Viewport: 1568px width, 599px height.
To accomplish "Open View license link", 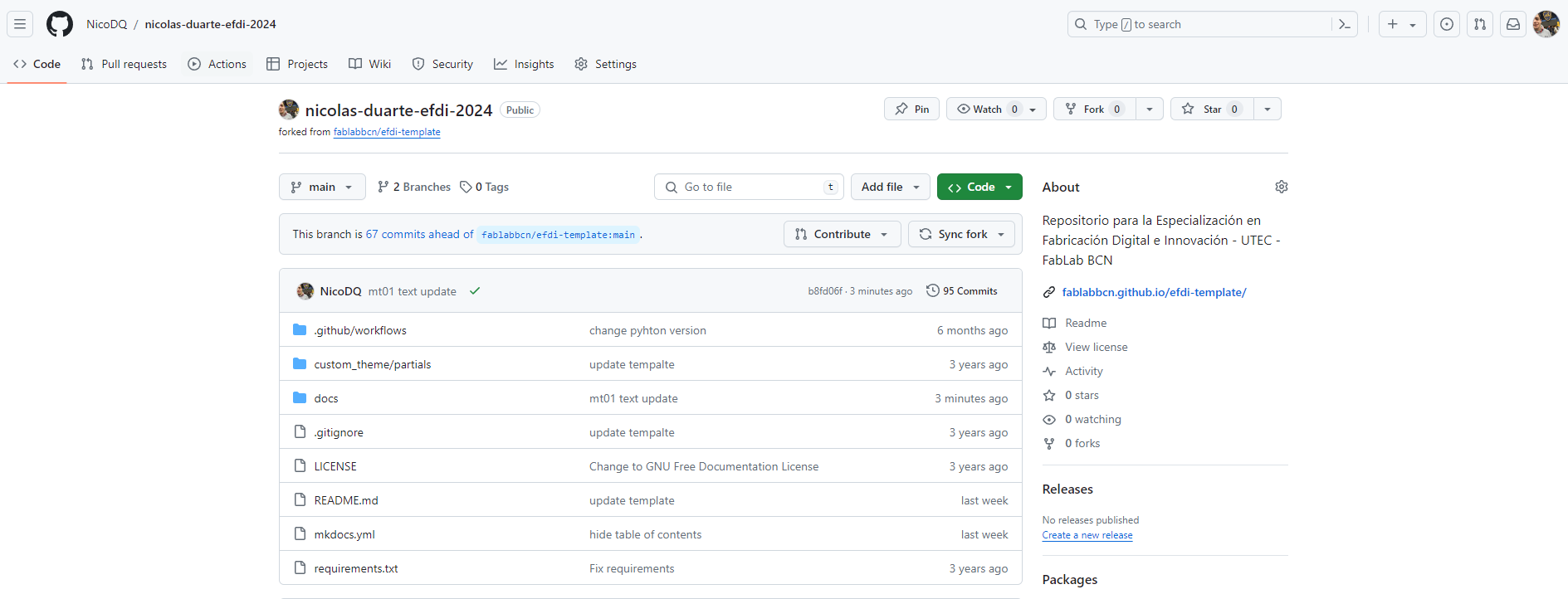I will click(1097, 347).
